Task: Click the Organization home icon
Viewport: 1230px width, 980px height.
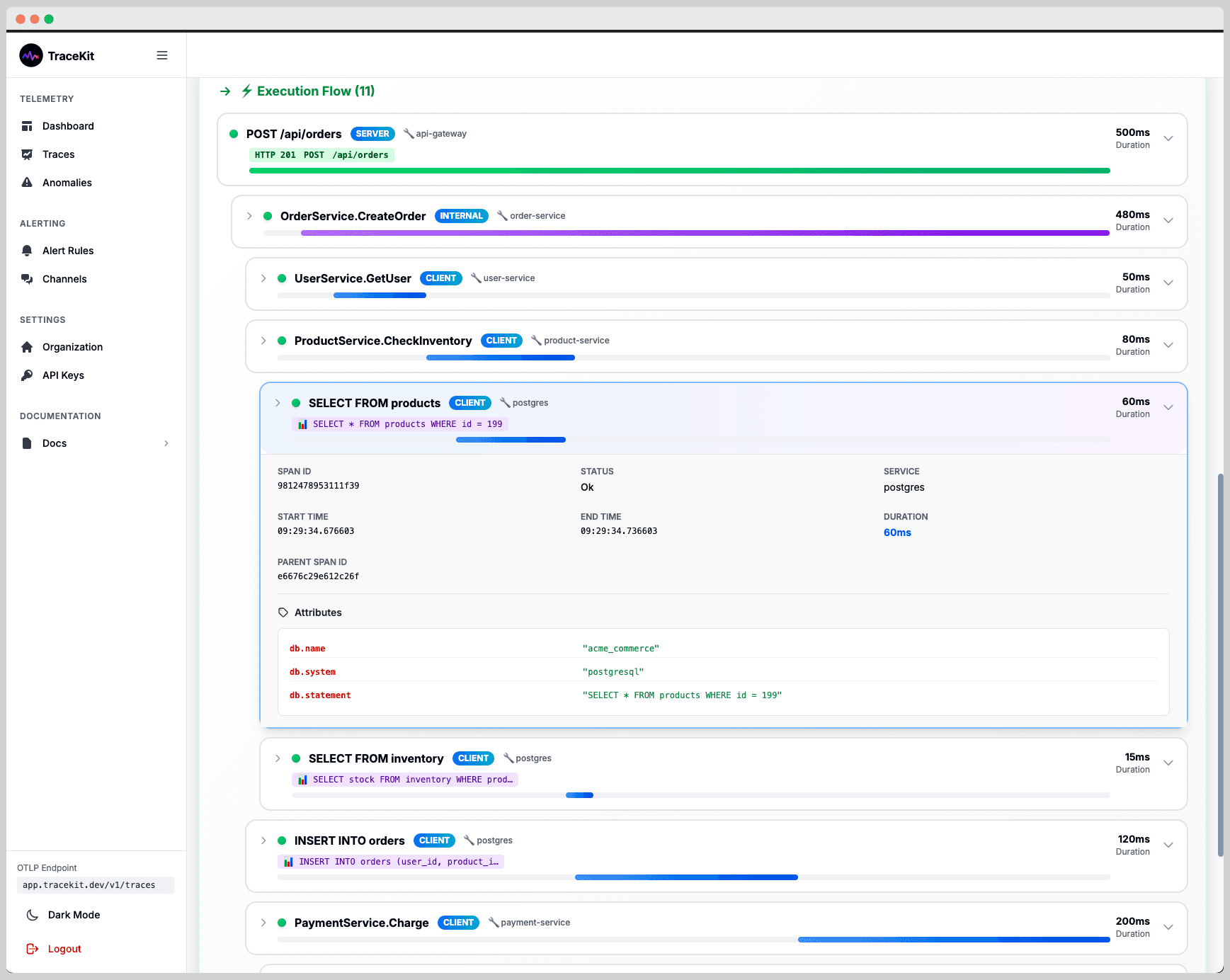Action: point(28,347)
